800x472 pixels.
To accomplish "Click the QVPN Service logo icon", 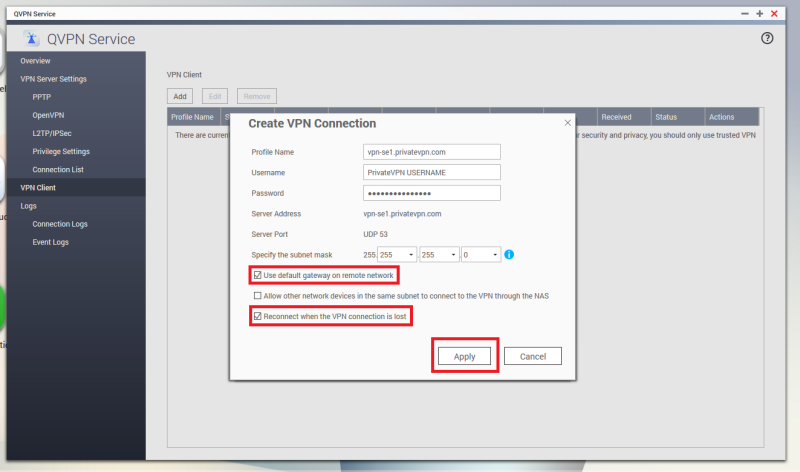I will click(31, 38).
